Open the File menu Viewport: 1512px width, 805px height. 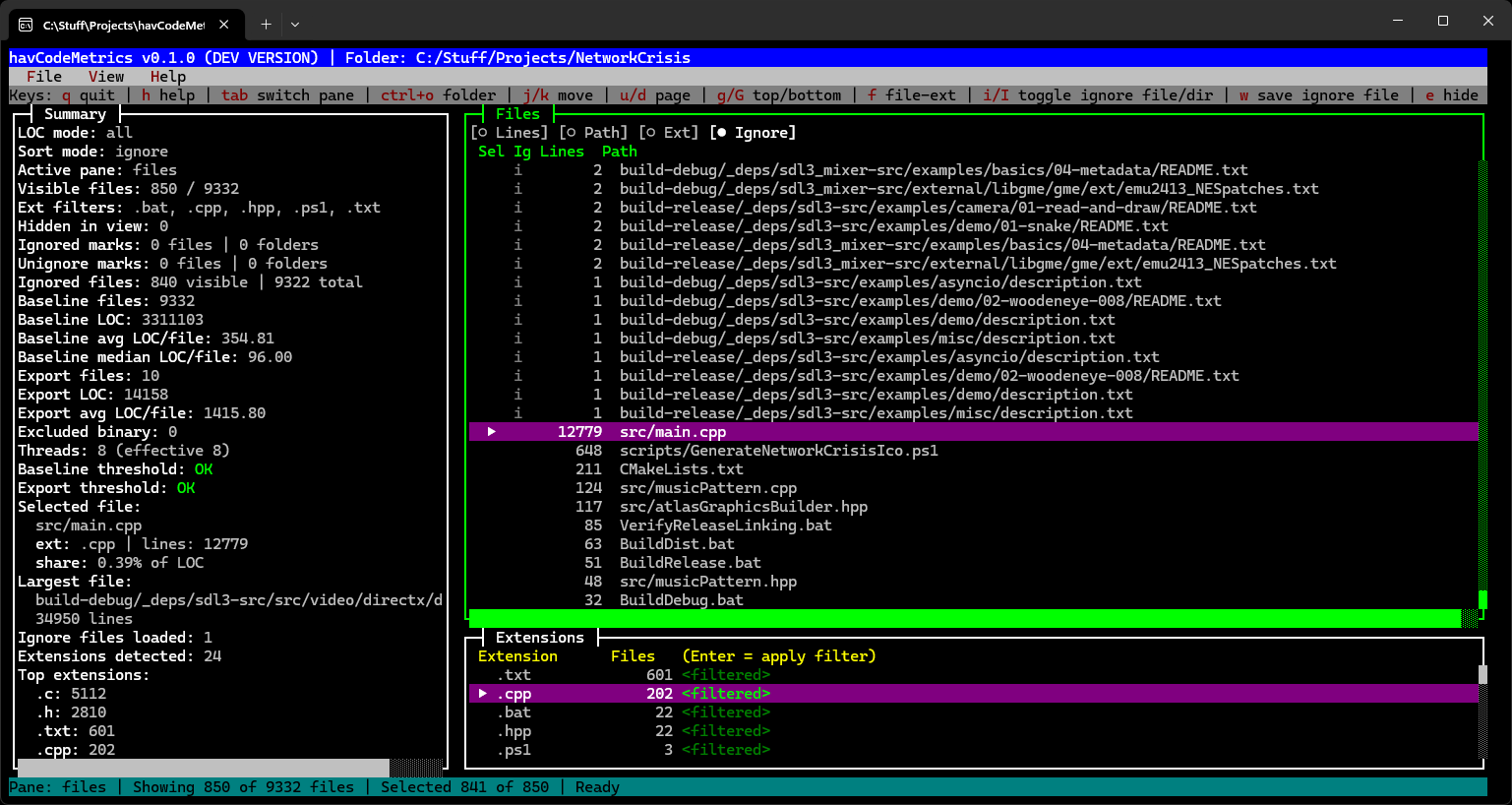pos(44,77)
